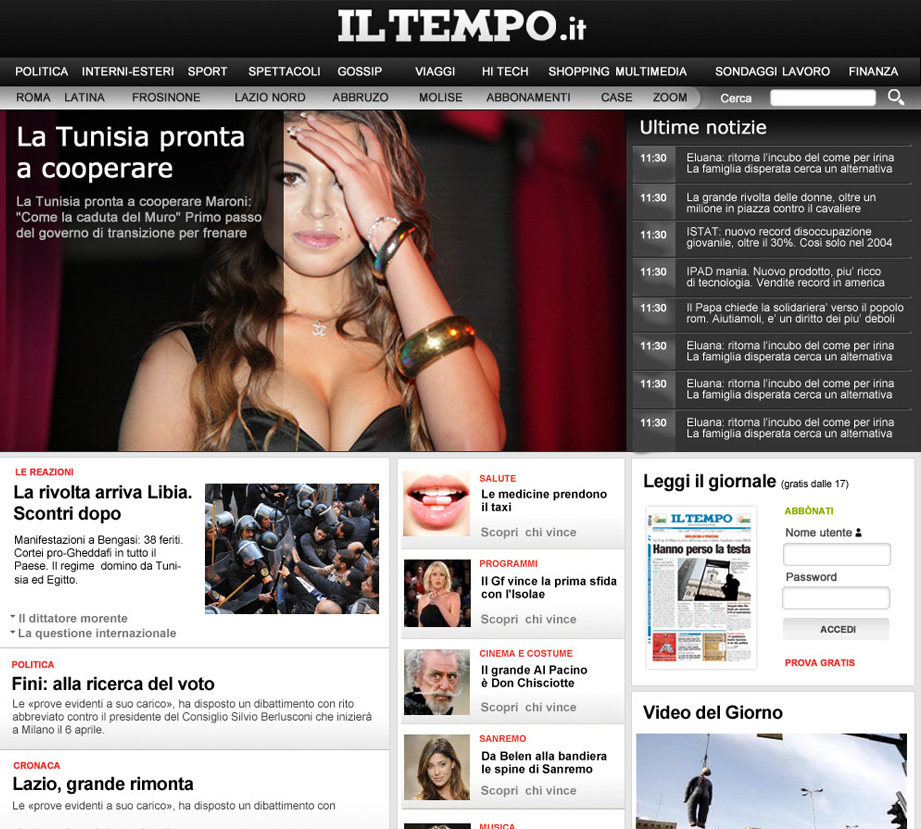921x829 pixels.
Task: Click 'Scopri chi vince' under Da Belen
Action: pos(528,791)
